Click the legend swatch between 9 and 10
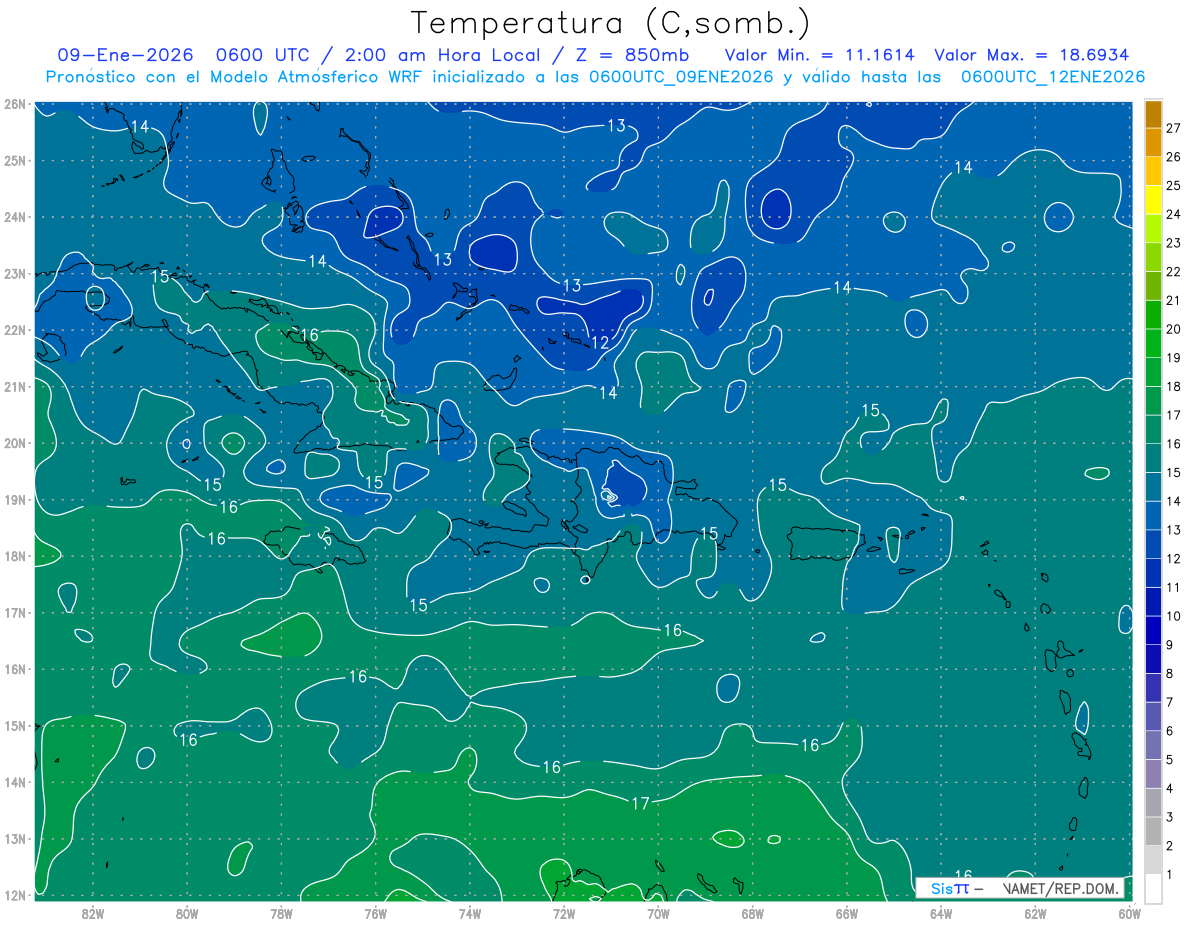This screenshot has width=1200, height=927. pyautogui.click(x=1153, y=631)
